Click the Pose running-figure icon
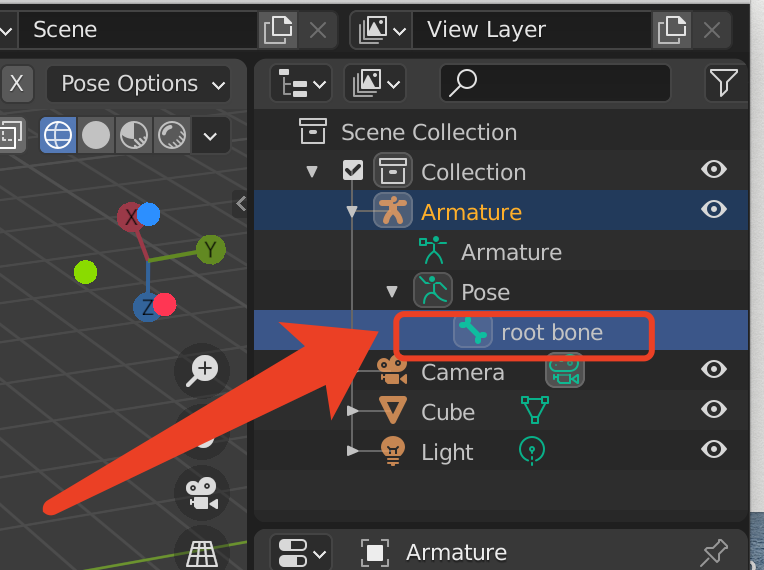 pos(433,290)
